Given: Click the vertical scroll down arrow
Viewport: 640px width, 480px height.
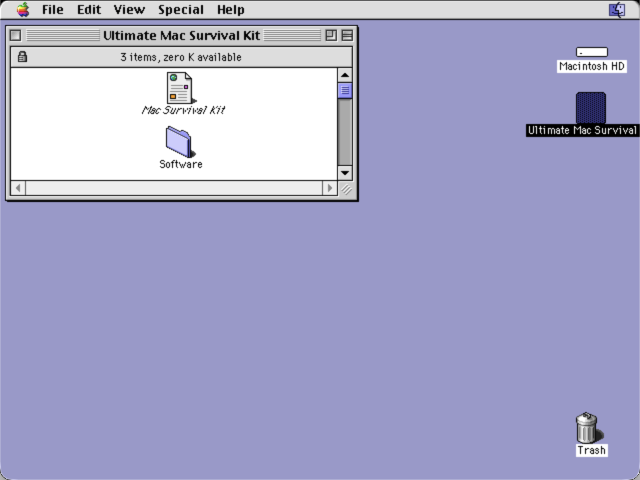Looking at the screenshot, I should coord(345,173).
